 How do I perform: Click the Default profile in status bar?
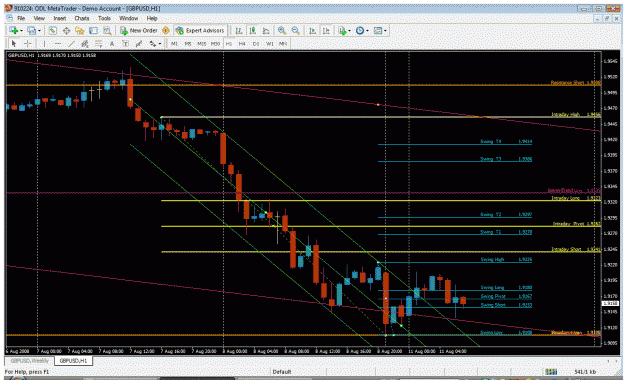pos(282,372)
